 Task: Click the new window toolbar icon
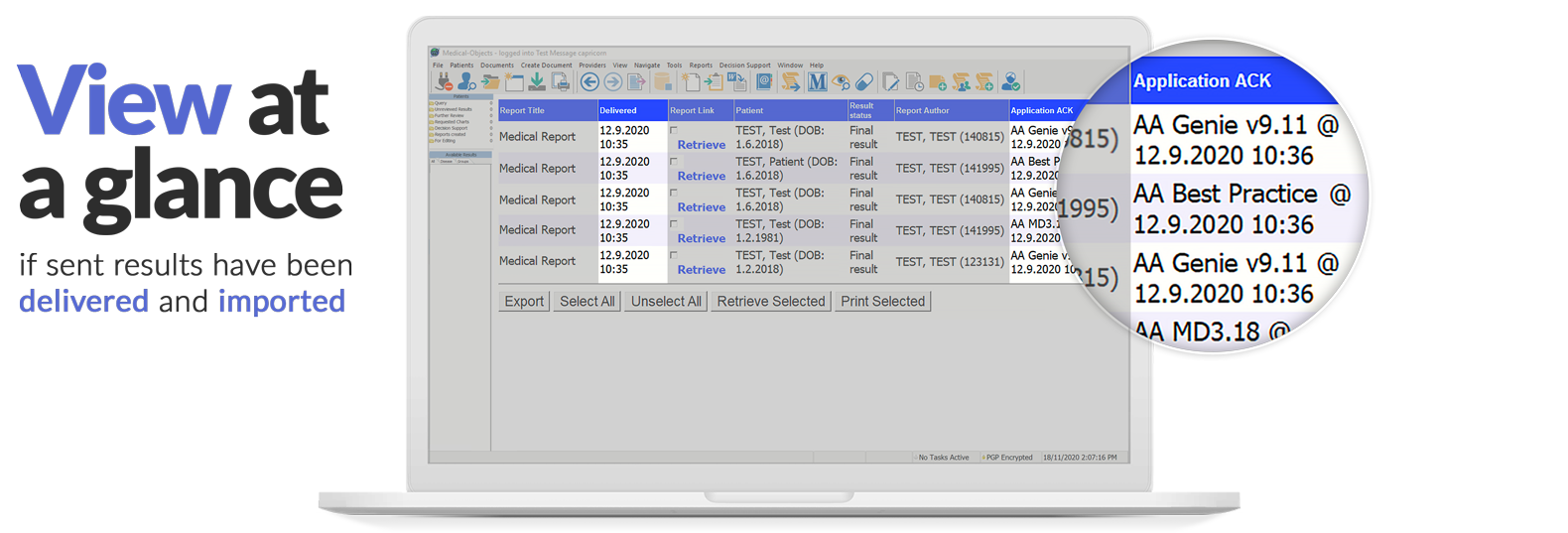tap(514, 81)
